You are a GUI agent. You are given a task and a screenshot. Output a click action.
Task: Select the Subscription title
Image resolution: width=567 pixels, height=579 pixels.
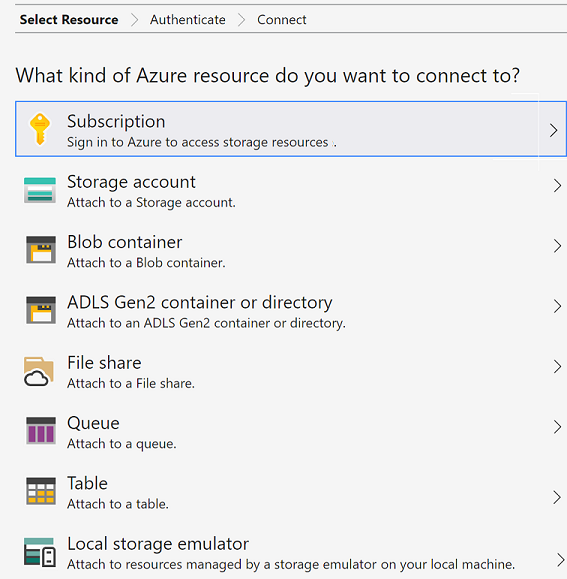[116, 121]
